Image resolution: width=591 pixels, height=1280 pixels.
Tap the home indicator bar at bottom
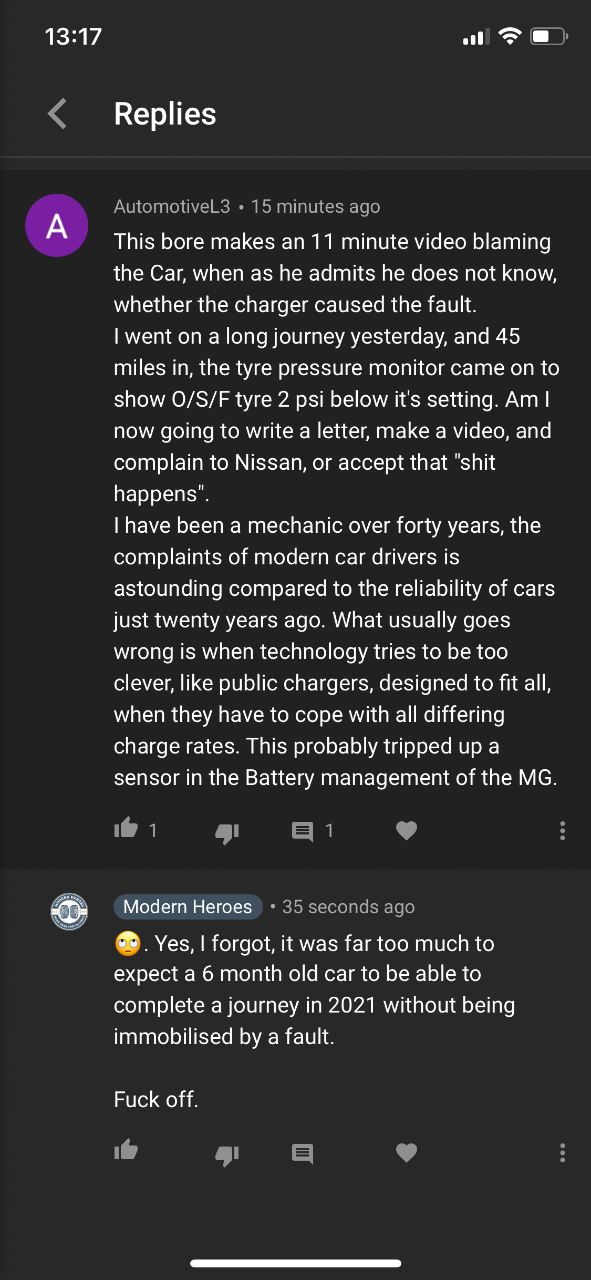click(295, 1264)
